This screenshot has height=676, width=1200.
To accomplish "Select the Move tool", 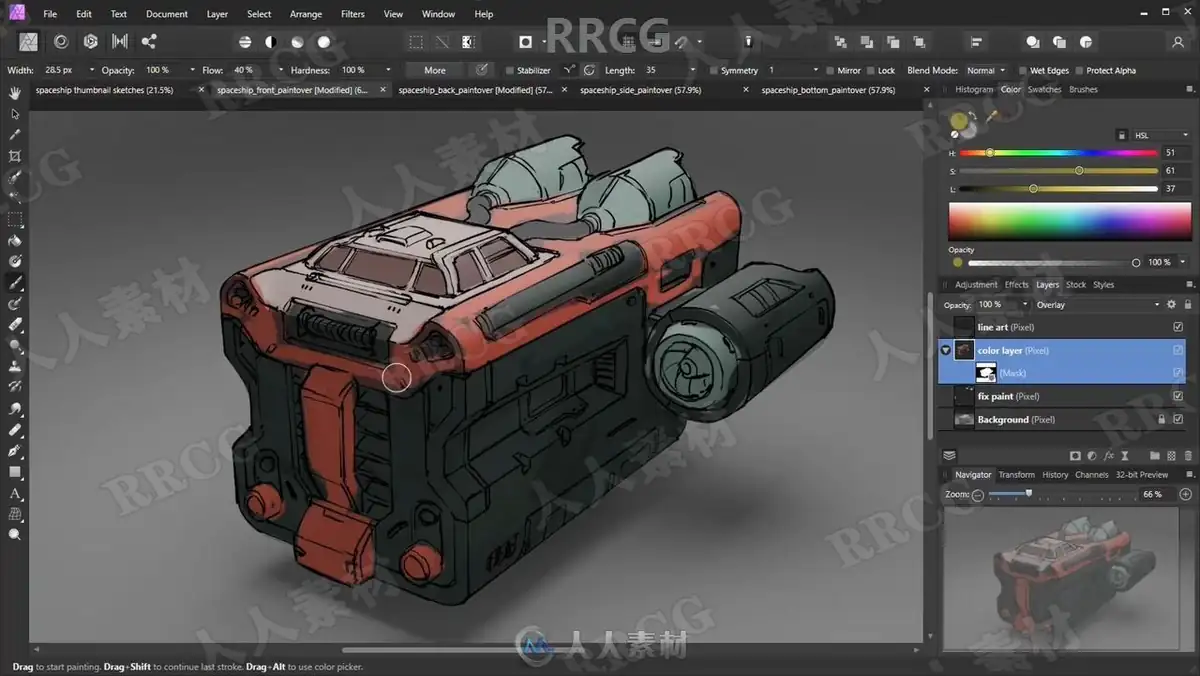I will coord(15,114).
